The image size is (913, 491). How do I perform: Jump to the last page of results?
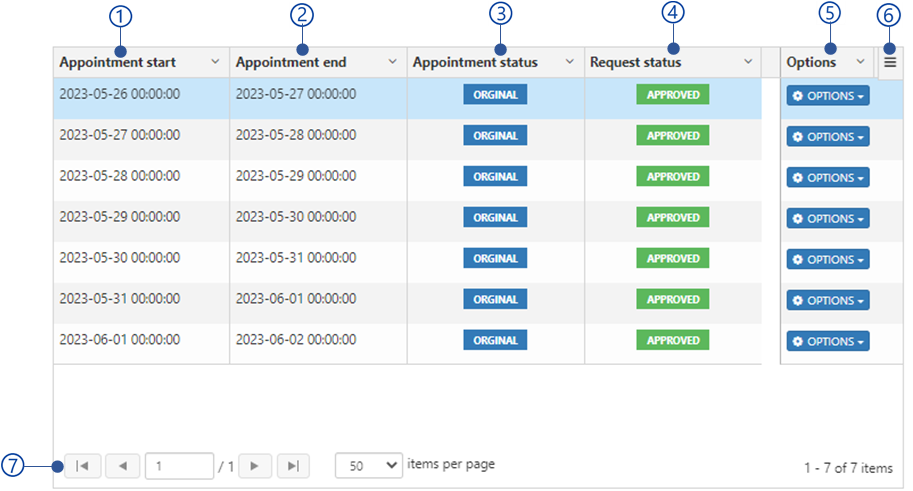point(292,465)
